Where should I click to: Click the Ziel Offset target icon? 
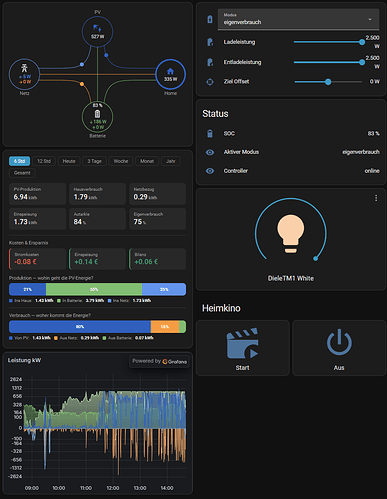pyautogui.click(x=210, y=82)
